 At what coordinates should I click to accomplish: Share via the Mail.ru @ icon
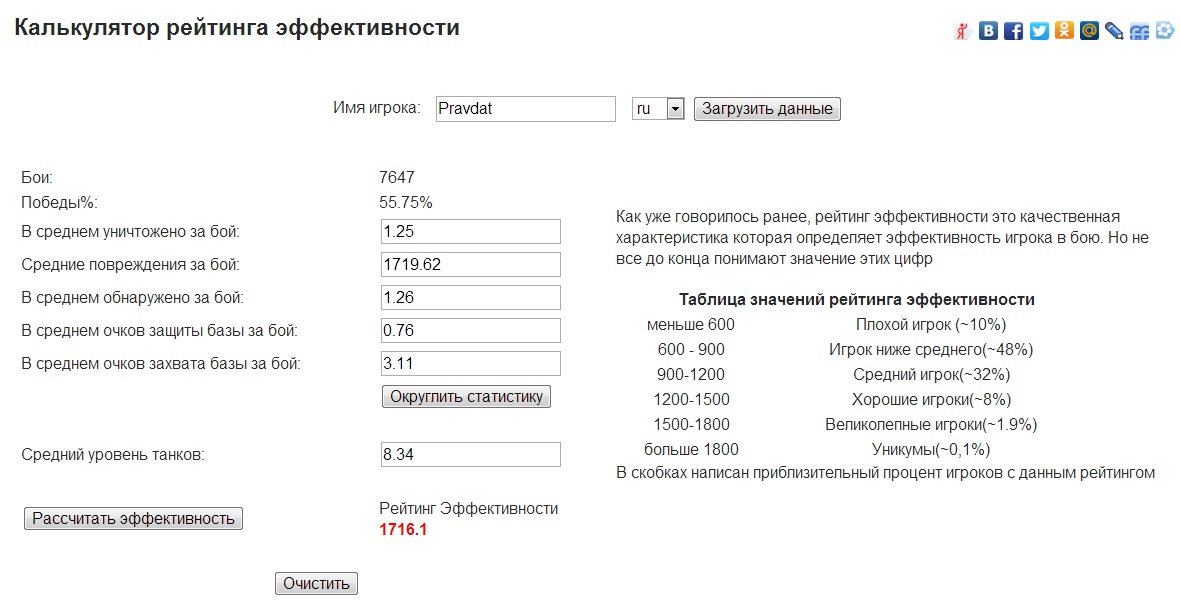click(1089, 31)
